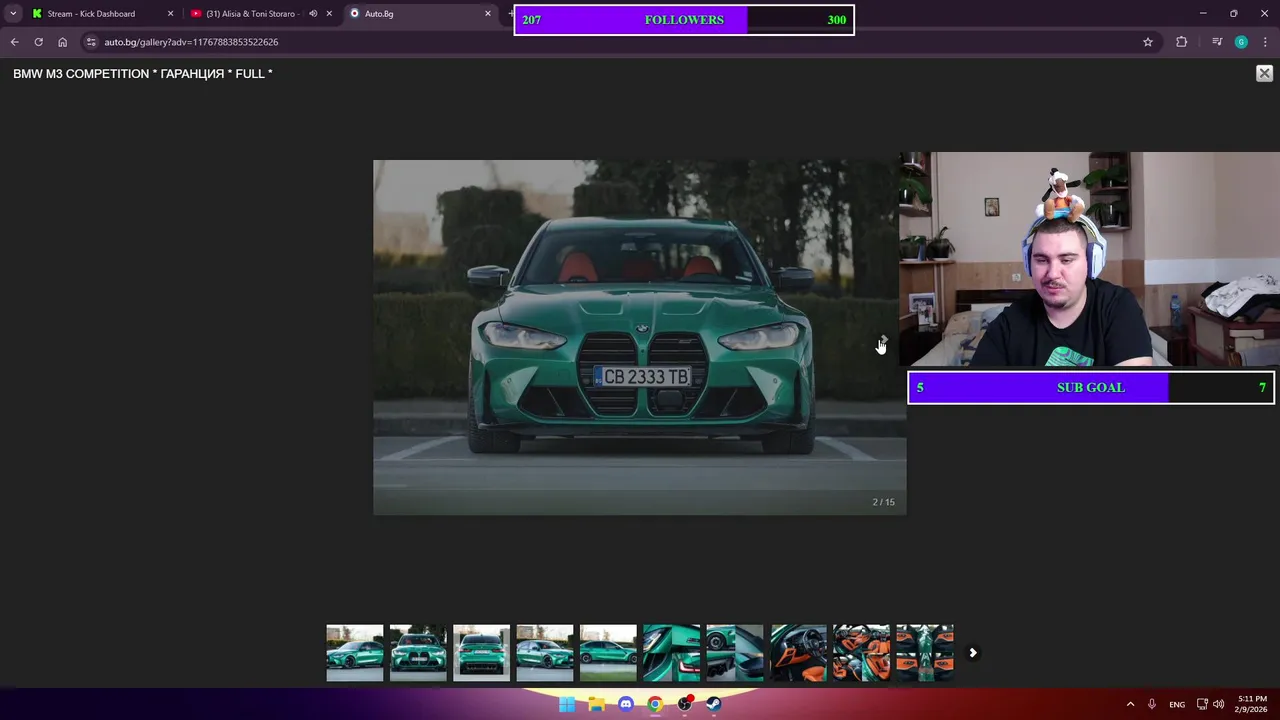
Task: Close the Stream - Kick Dashboard tab
Action: coord(170,14)
